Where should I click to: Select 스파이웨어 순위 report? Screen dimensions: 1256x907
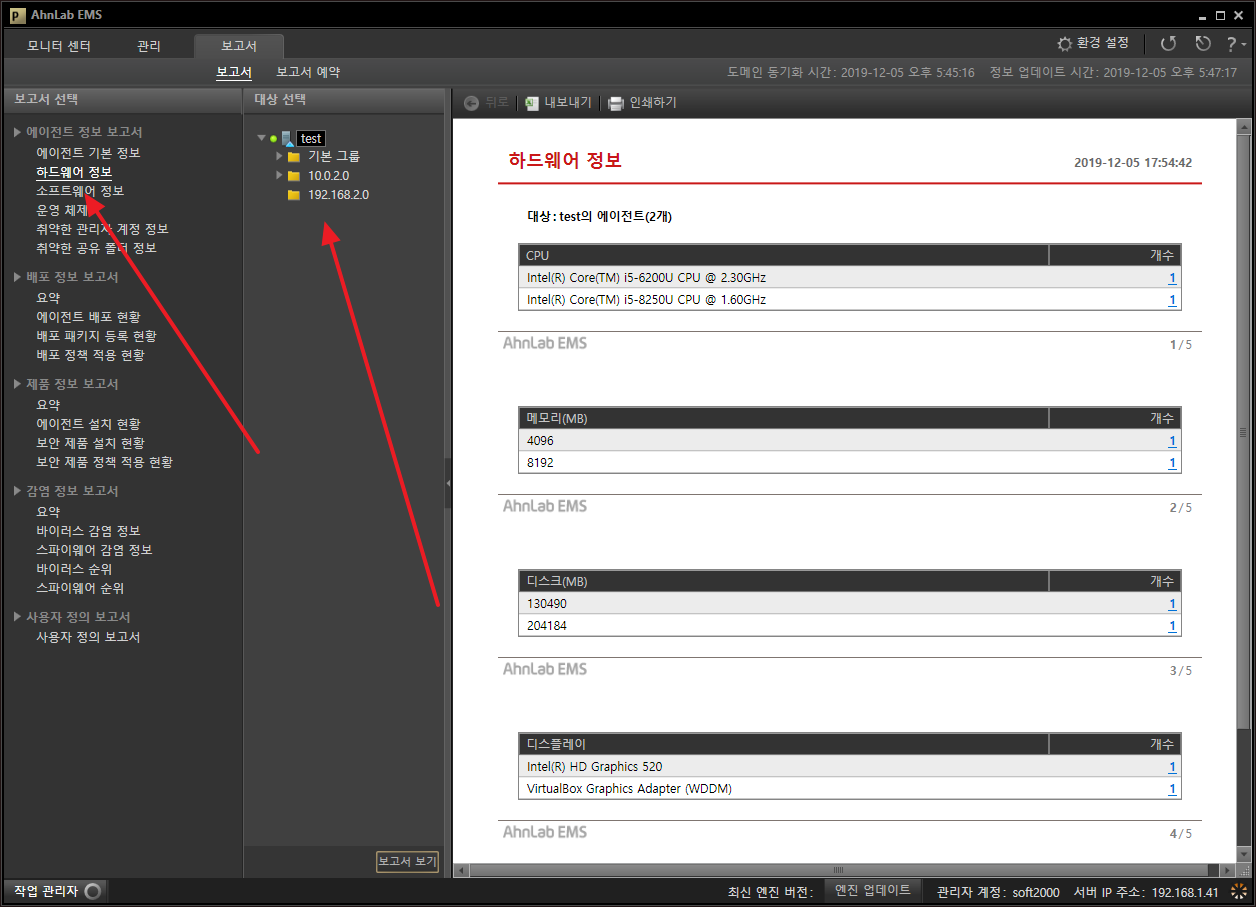click(80, 588)
